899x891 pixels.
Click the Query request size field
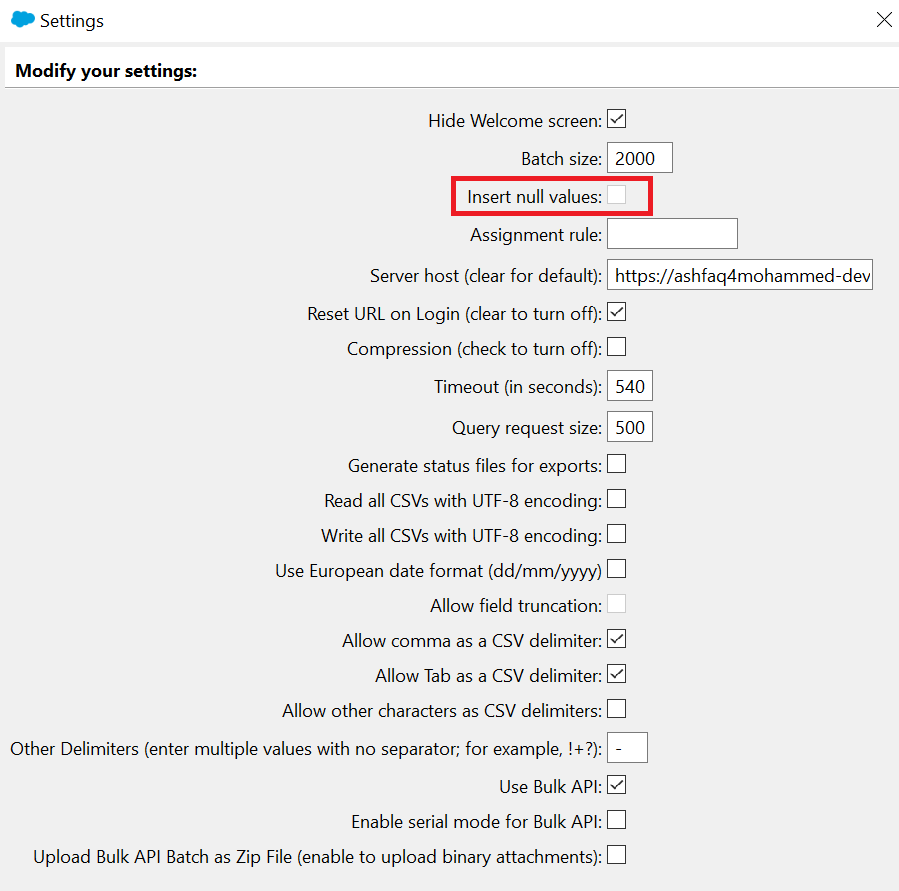(x=630, y=427)
